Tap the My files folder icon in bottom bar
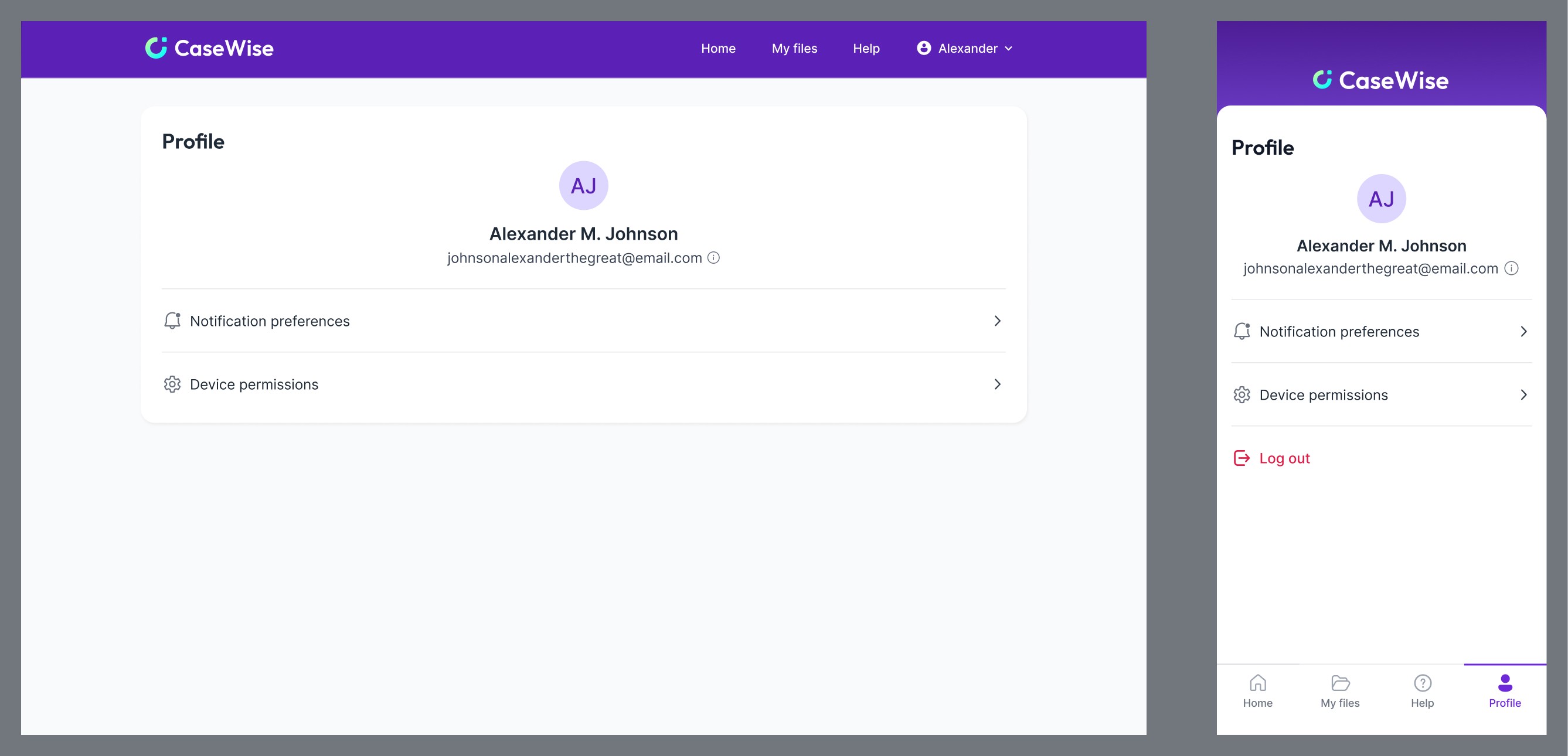 1340,683
